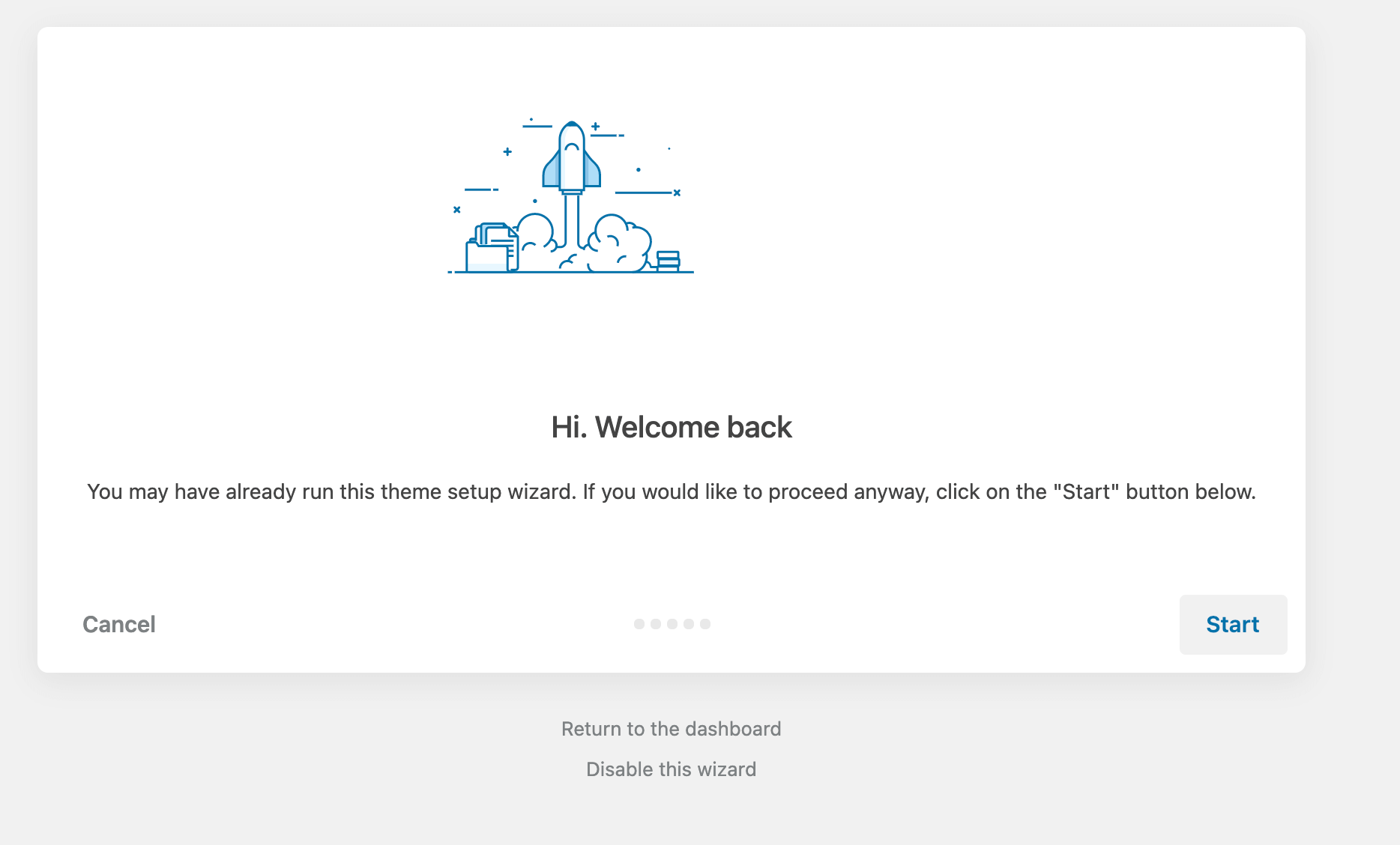Click the stack of books icon
Viewport: 1400px width, 845px height.
coord(668,260)
